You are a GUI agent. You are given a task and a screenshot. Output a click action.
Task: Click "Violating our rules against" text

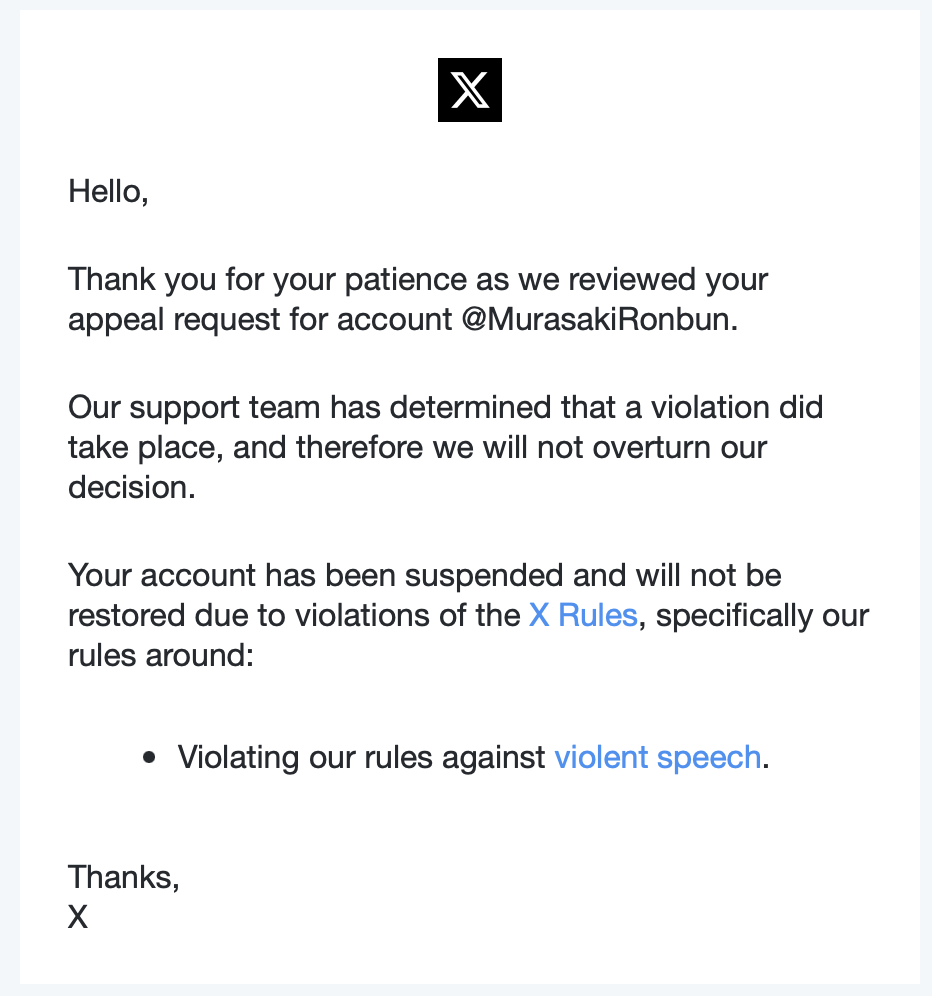click(x=361, y=757)
